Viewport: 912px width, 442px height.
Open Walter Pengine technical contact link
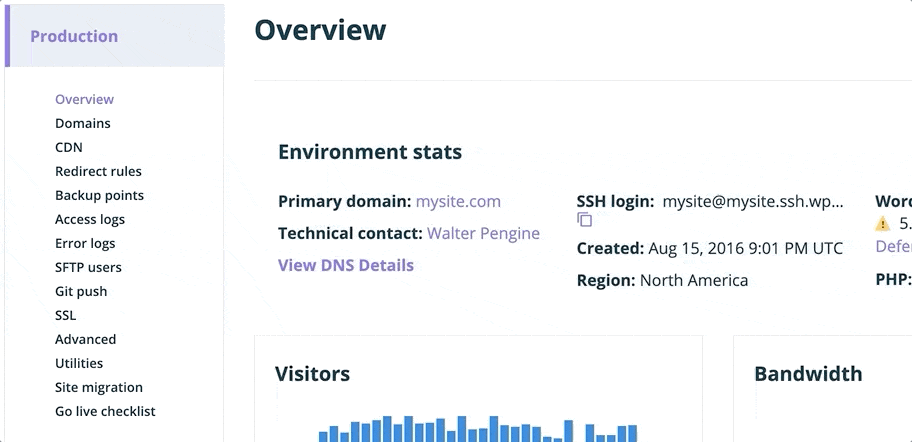(x=483, y=233)
